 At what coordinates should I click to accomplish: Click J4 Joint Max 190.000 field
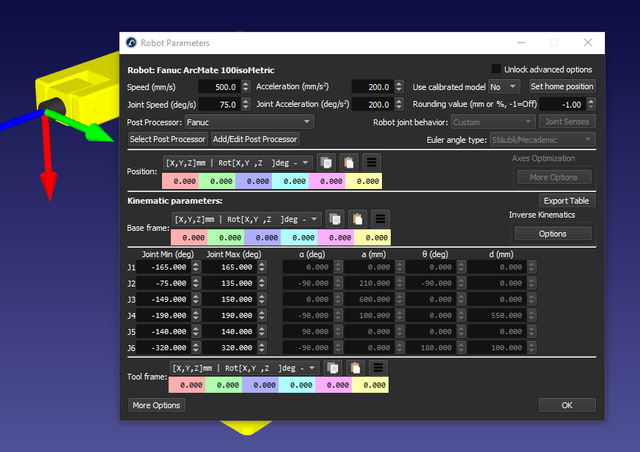(x=230, y=315)
